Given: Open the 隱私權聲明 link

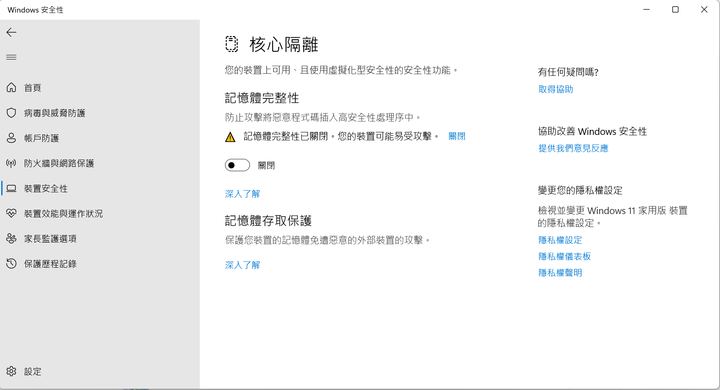Looking at the screenshot, I should 560,273.
